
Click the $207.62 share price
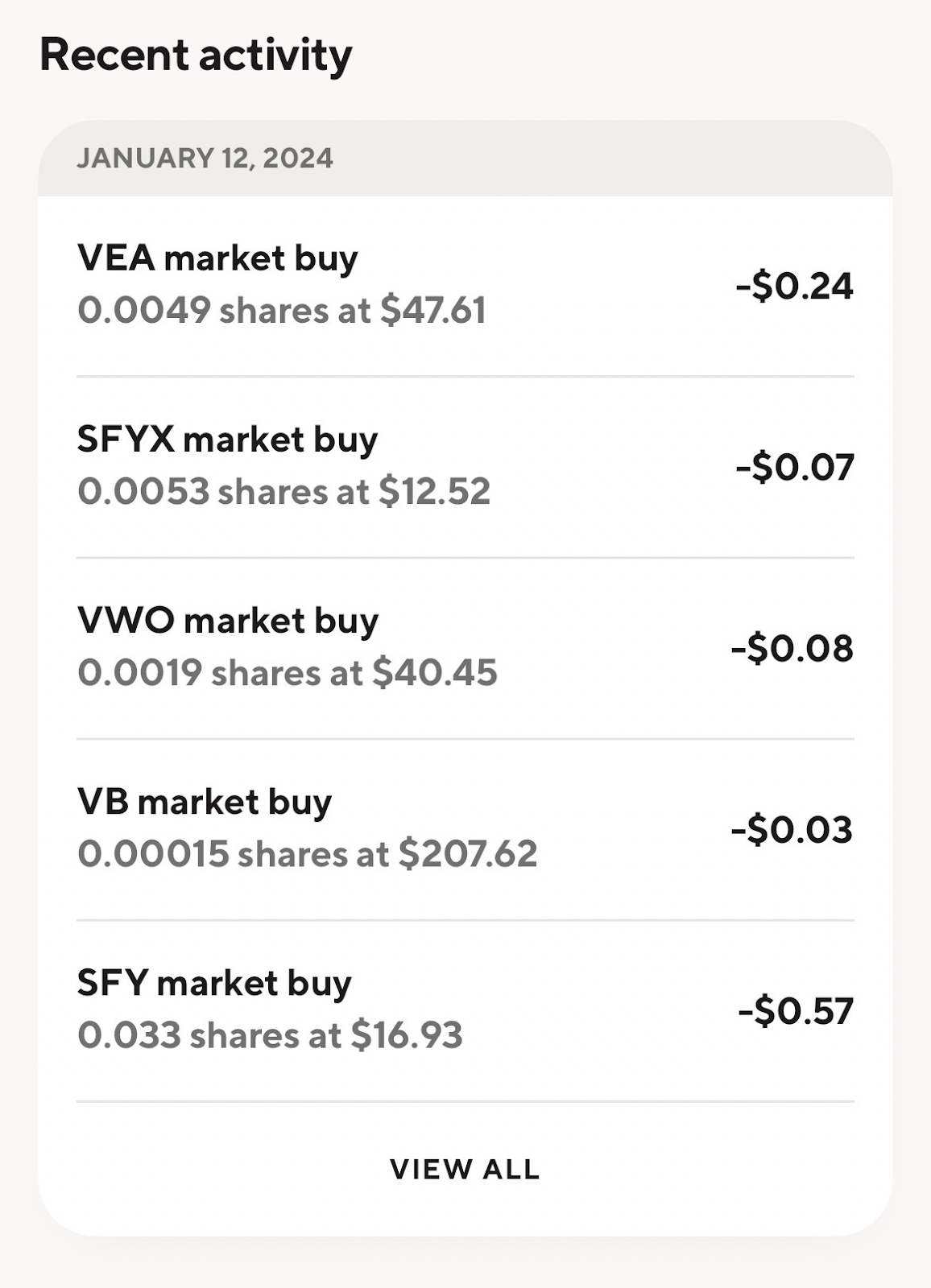[x=468, y=854]
